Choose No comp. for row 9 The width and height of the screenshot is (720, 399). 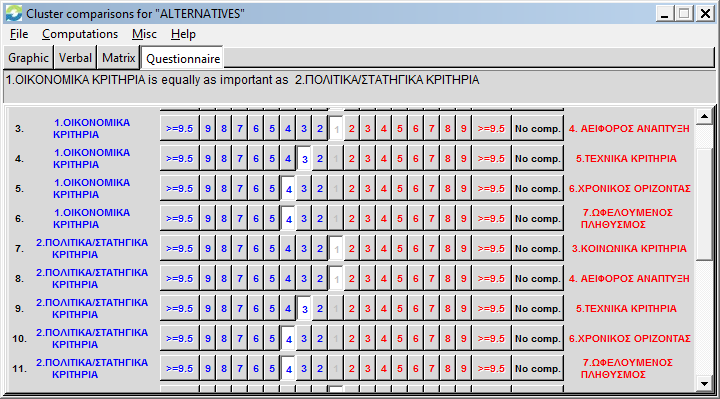click(538, 309)
